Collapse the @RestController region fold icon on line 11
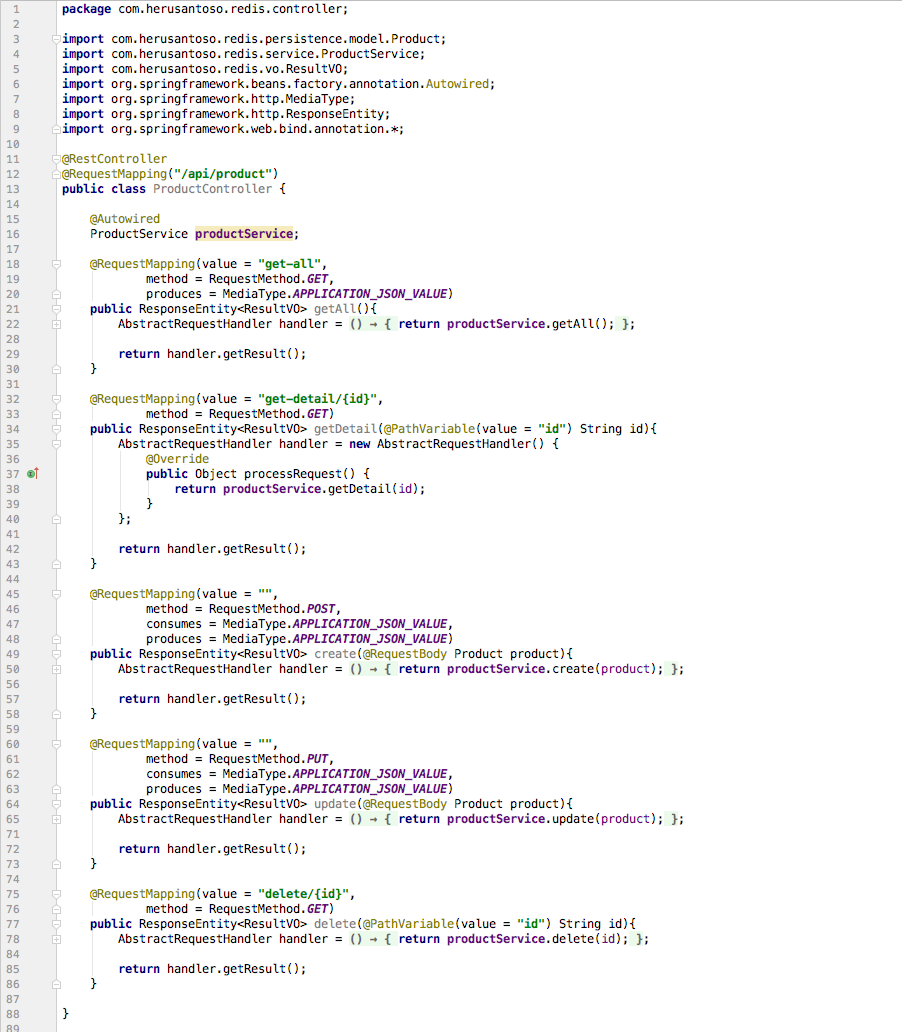902x1032 pixels. pyautogui.click(x=57, y=158)
